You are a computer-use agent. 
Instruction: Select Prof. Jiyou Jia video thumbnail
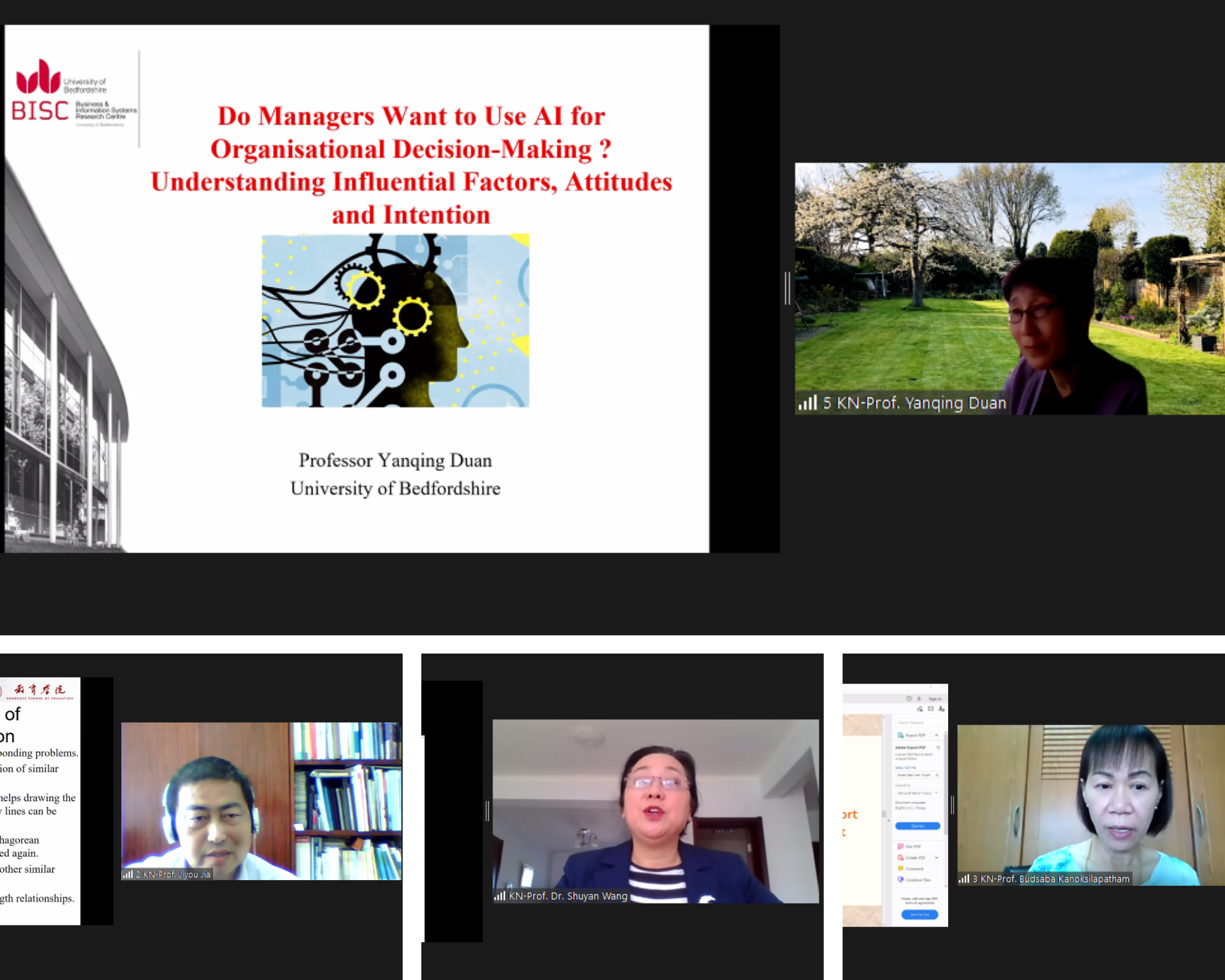262,801
